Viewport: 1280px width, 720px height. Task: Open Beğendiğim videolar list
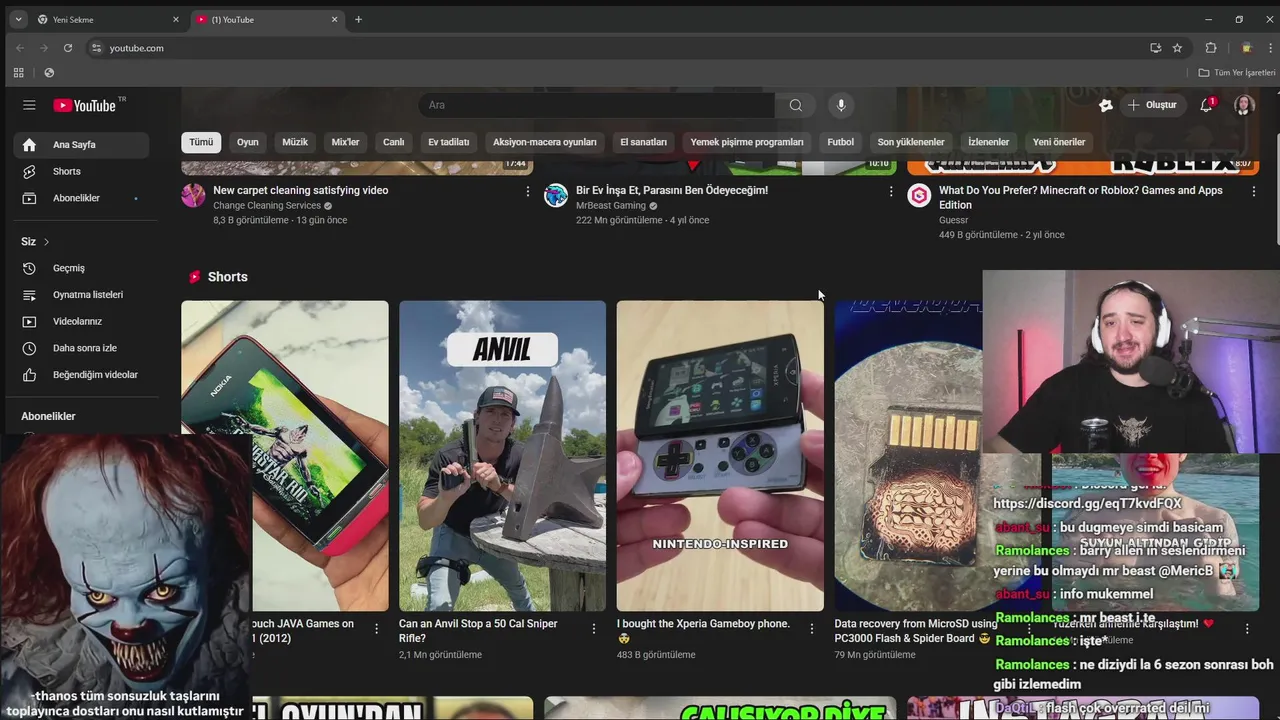pyautogui.click(x=81, y=375)
